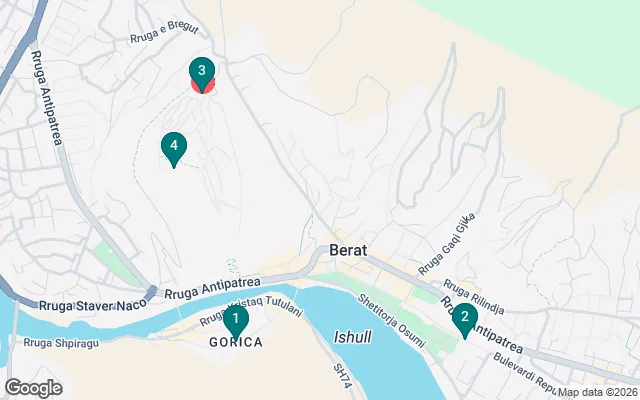This screenshot has width=640, height=400.
Task: Click map marker number 1 in Gorica
Action: point(236,320)
